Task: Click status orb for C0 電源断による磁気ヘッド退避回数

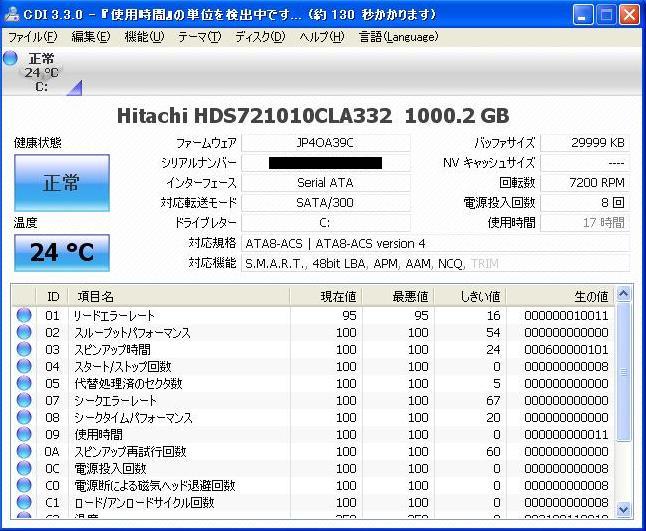Action: click(x=24, y=485)
